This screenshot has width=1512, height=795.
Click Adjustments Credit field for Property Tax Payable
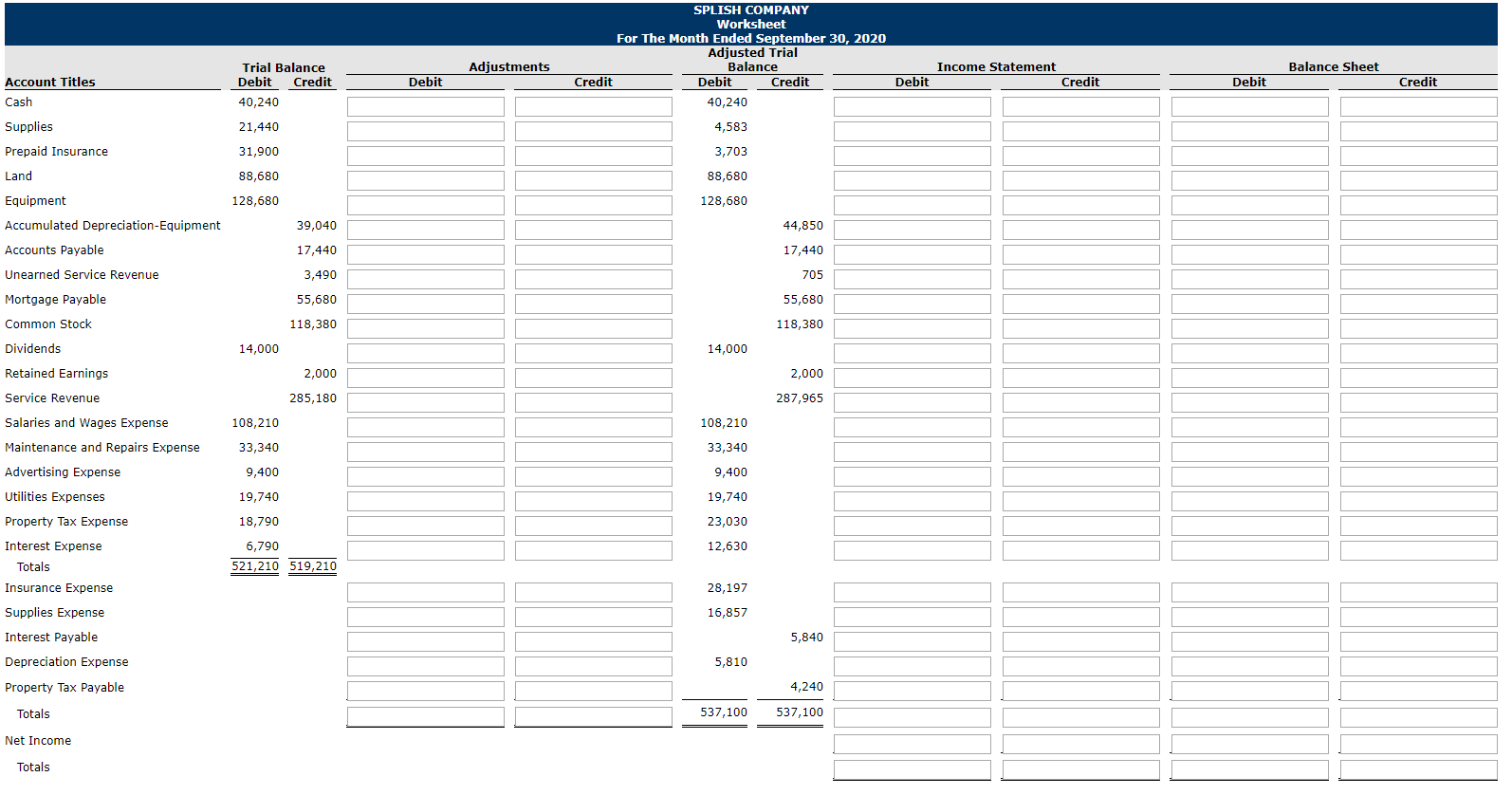(x=594, y=691)
